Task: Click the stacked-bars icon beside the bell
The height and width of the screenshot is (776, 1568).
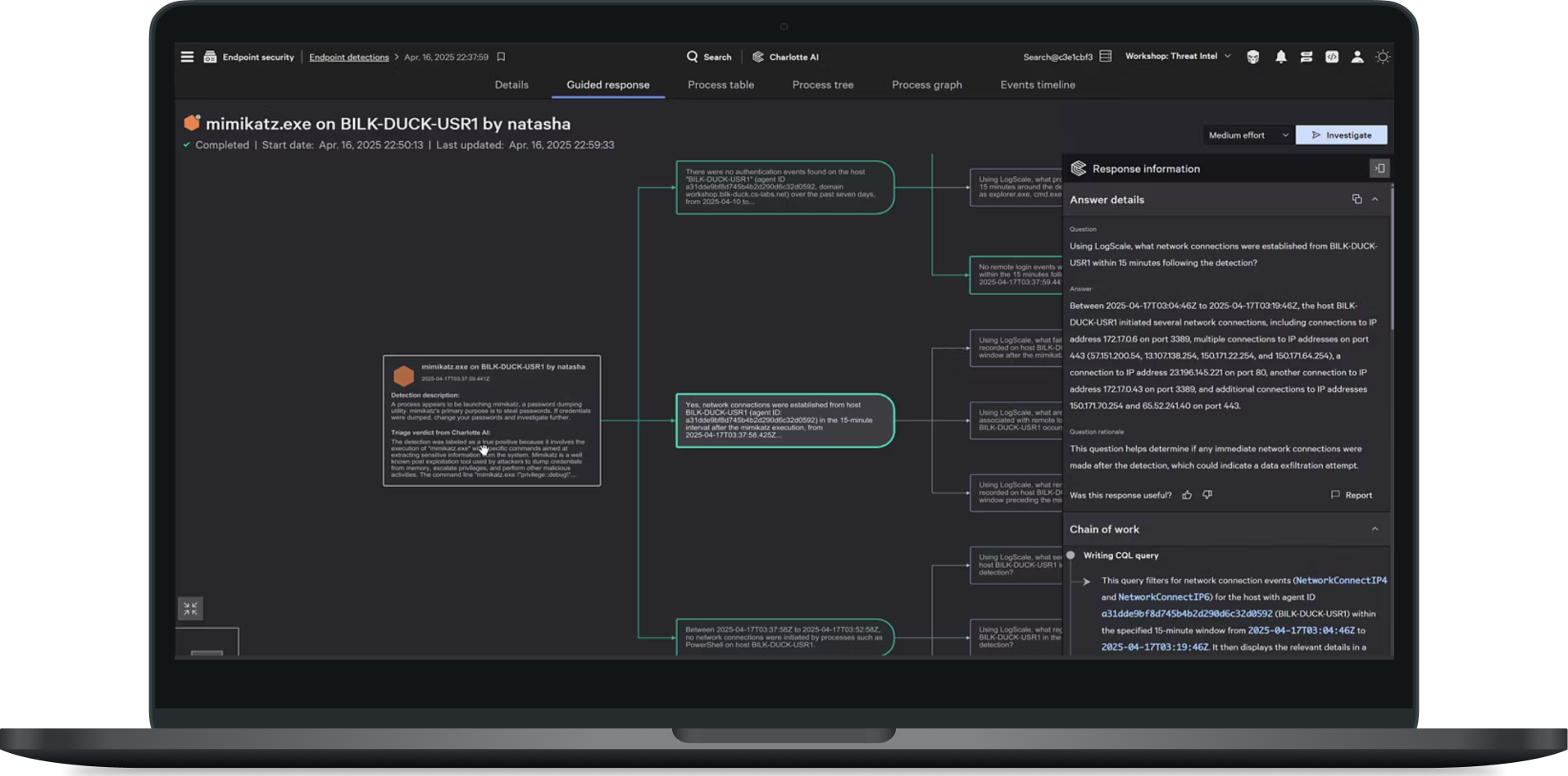Action: [1307, 57]
